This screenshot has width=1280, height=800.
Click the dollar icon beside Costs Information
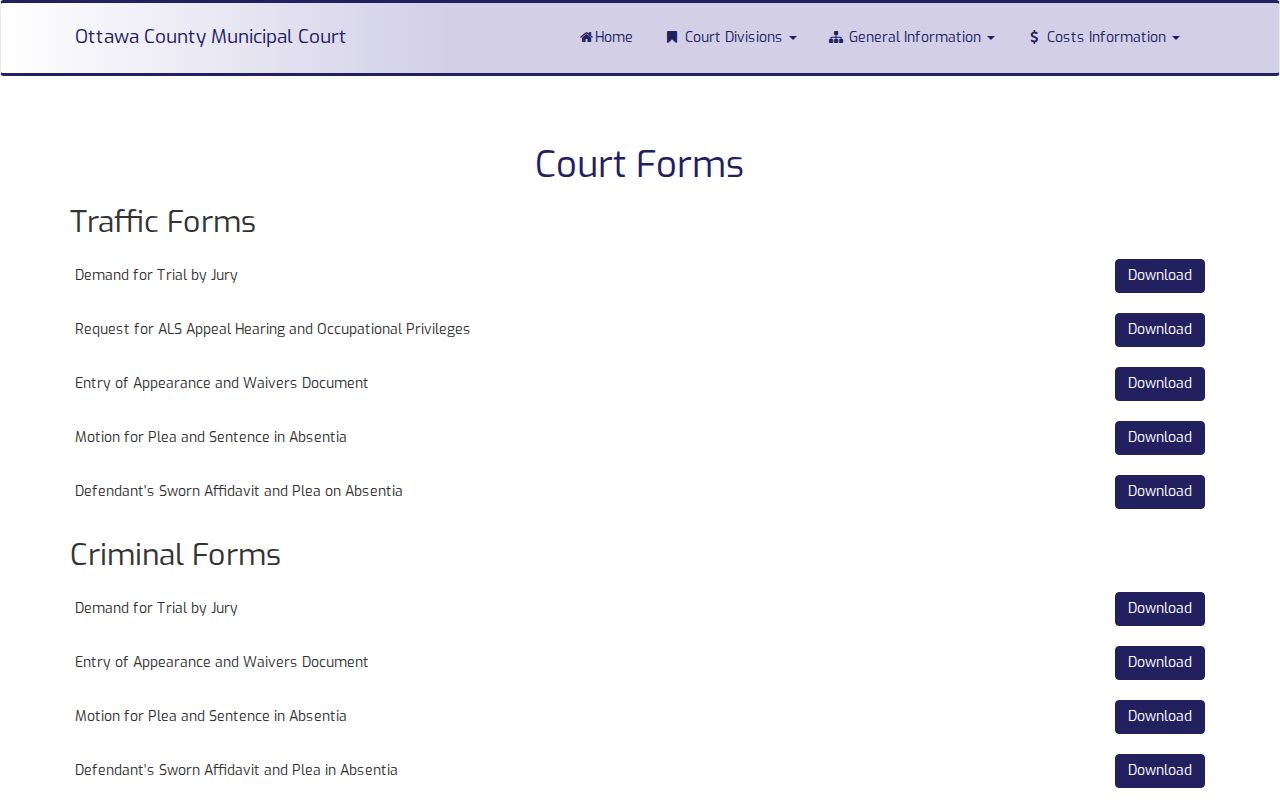(1034, 37)
